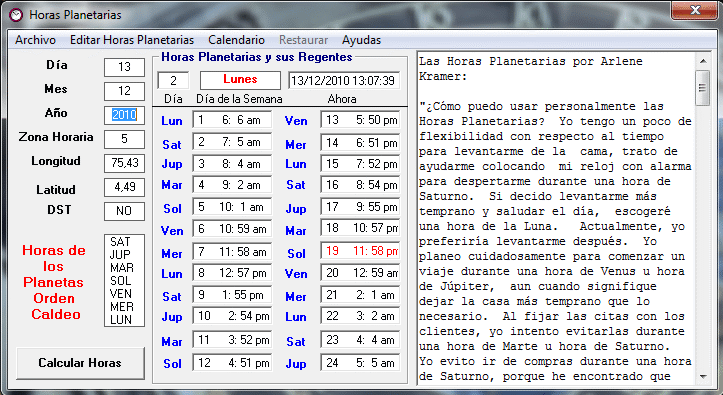The image size is (723, 395).
Task: Open the Calendario menu
Action: [237, 40]
